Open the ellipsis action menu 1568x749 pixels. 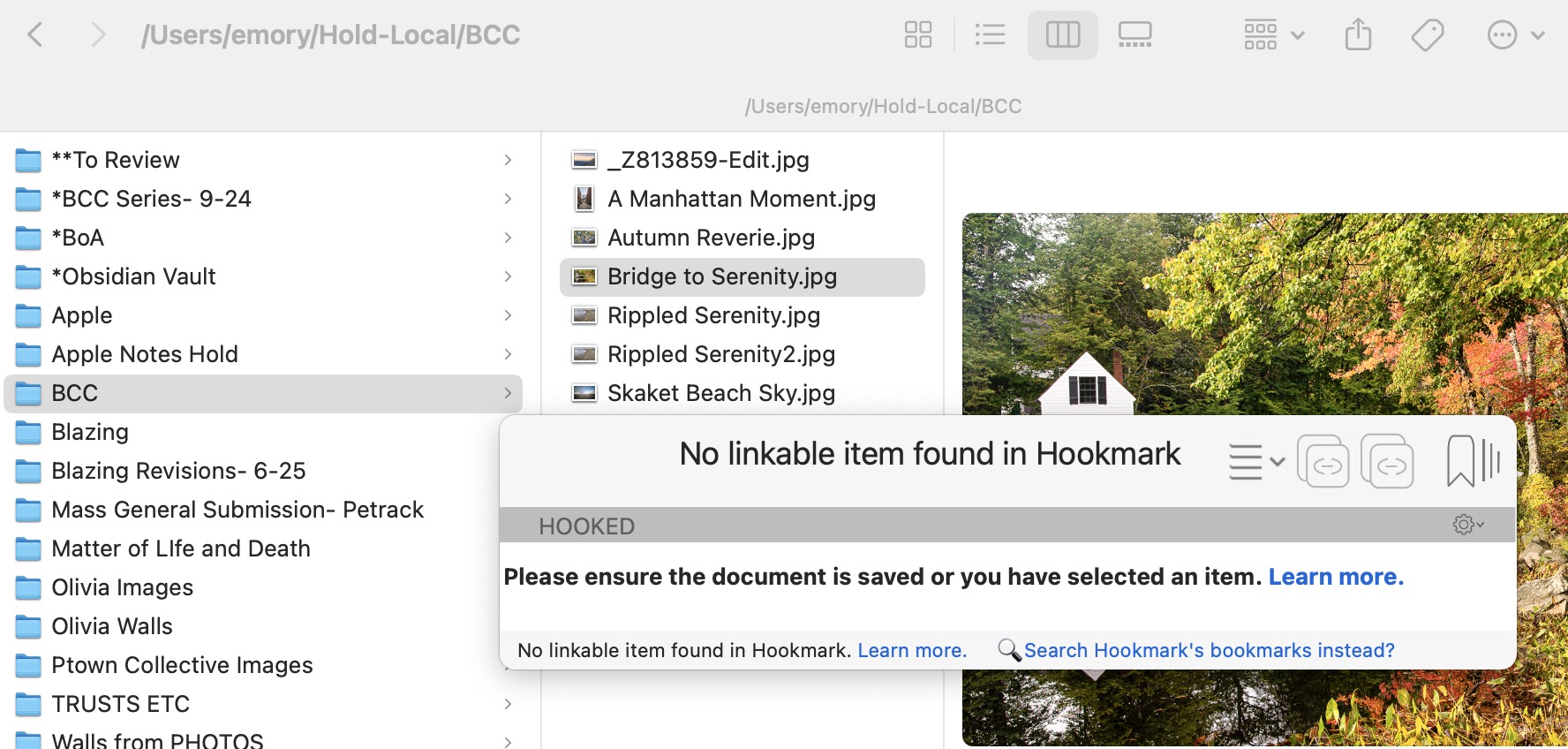click(1515, 35)
